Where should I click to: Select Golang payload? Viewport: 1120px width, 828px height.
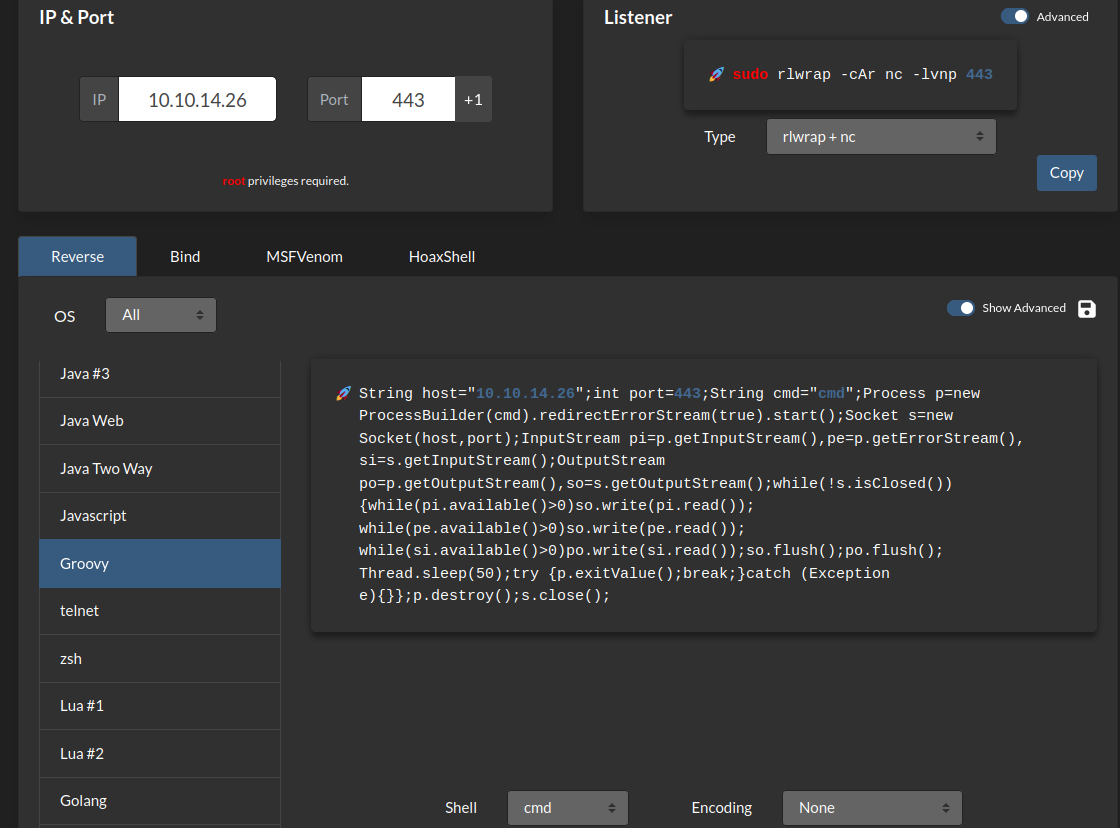[160, 801]
